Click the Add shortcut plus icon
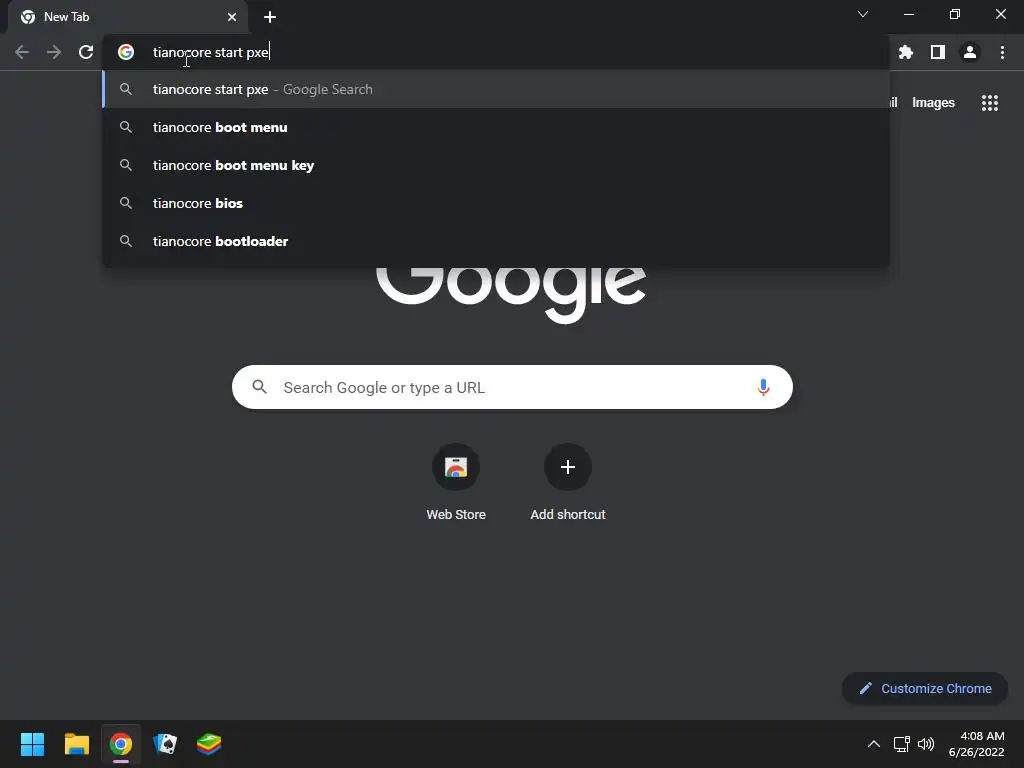Image resolution: width=1024 pixels, height=768 pixels. click(x=568, y=467)
